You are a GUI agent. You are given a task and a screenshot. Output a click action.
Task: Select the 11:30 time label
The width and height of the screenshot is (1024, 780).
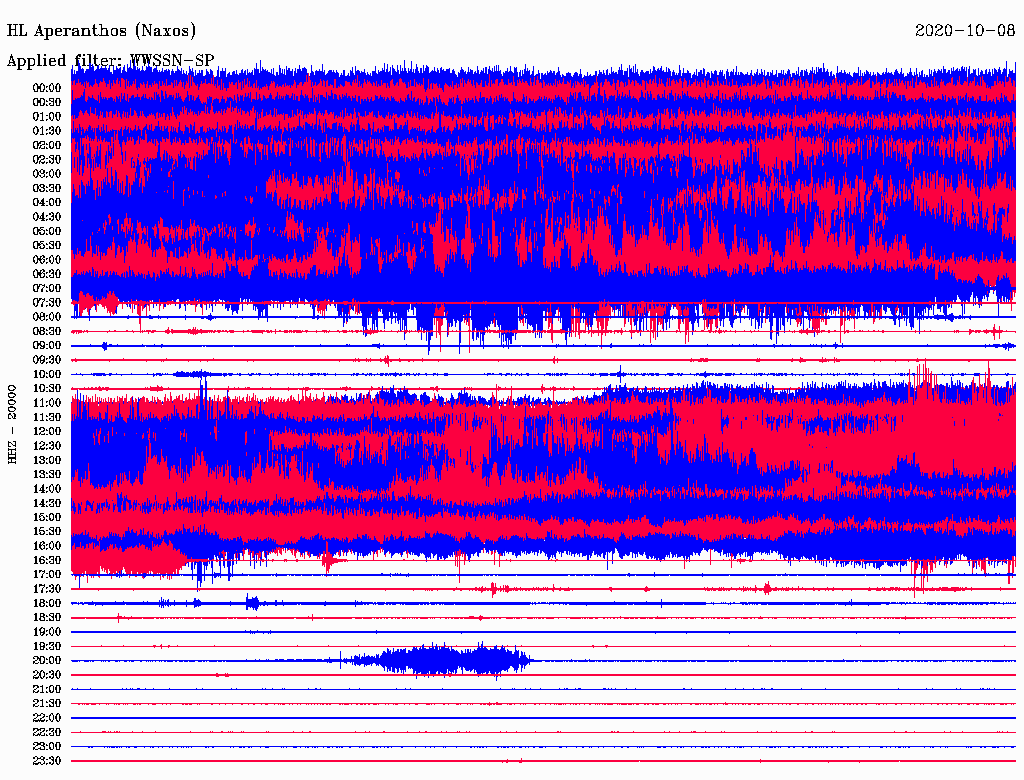pos(47,417)
